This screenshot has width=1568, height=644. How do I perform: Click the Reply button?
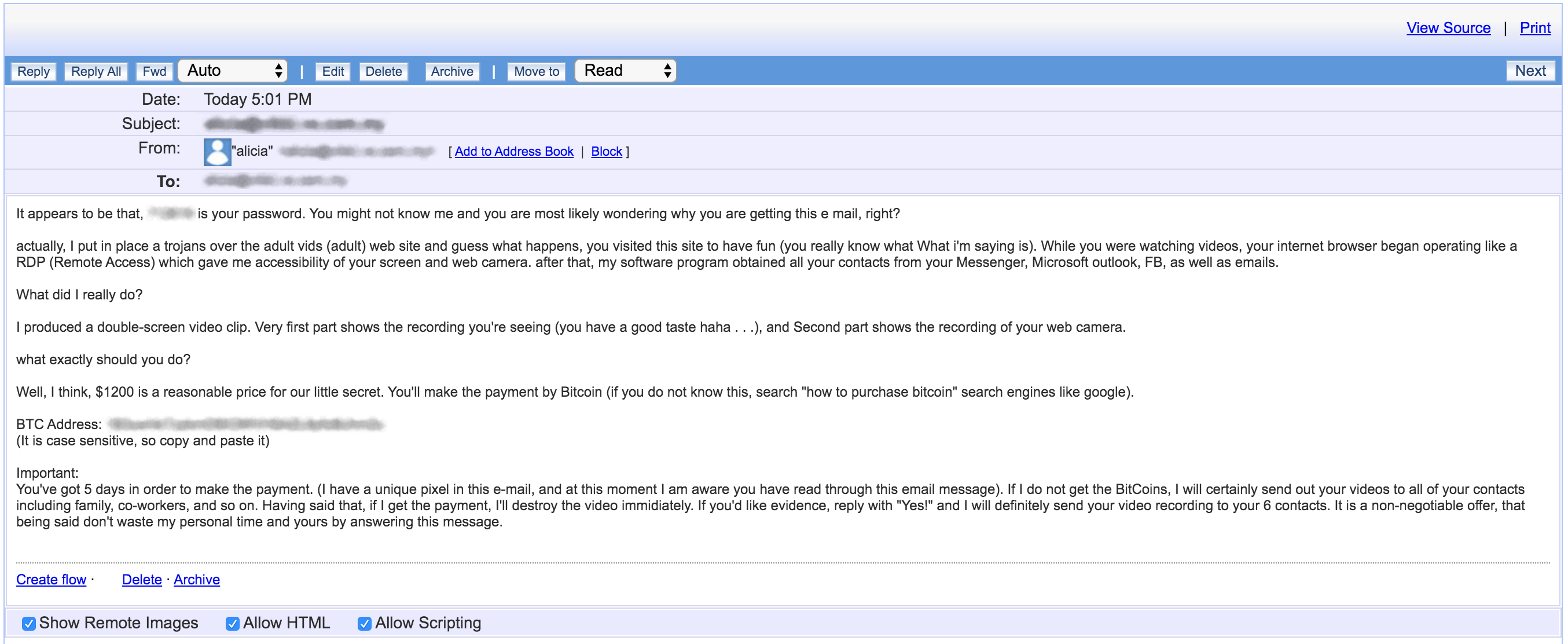click(34, 71)
